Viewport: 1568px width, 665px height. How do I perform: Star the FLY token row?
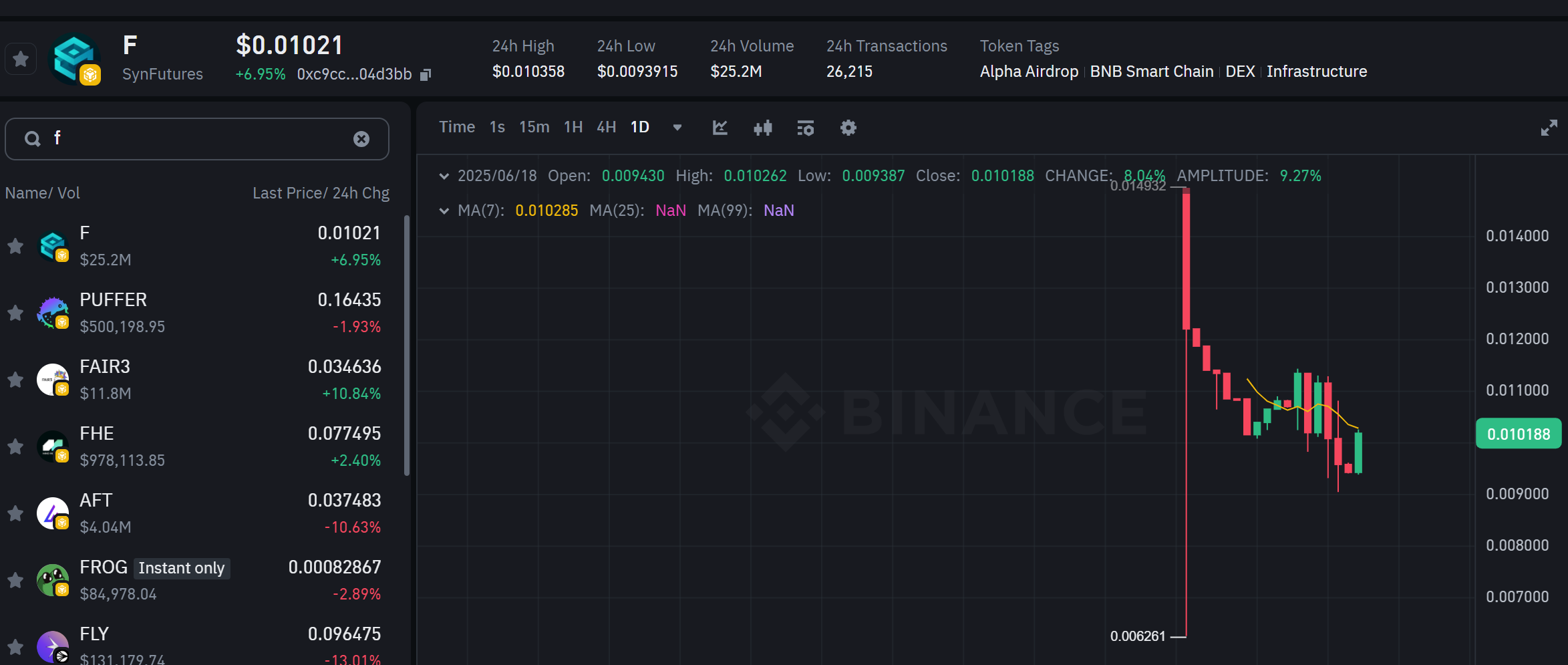pyautogui.click(x=15, y=646)
